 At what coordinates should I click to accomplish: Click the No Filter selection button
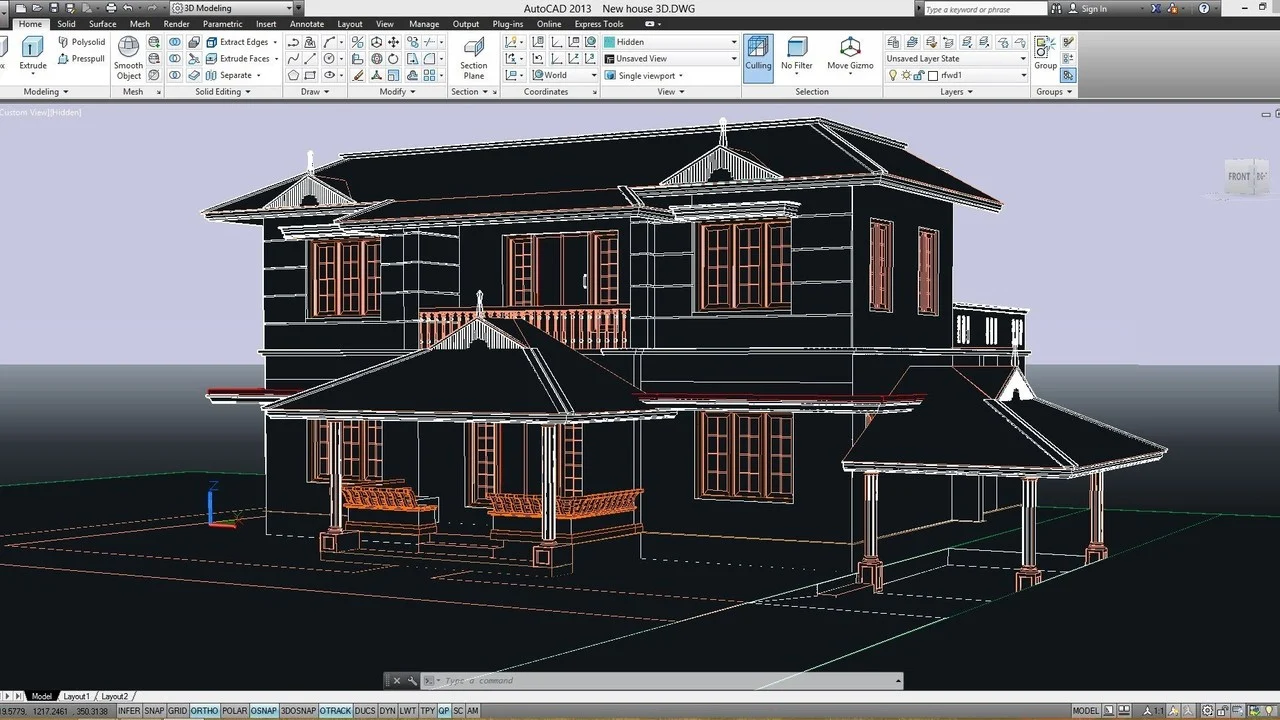[797, 54]
